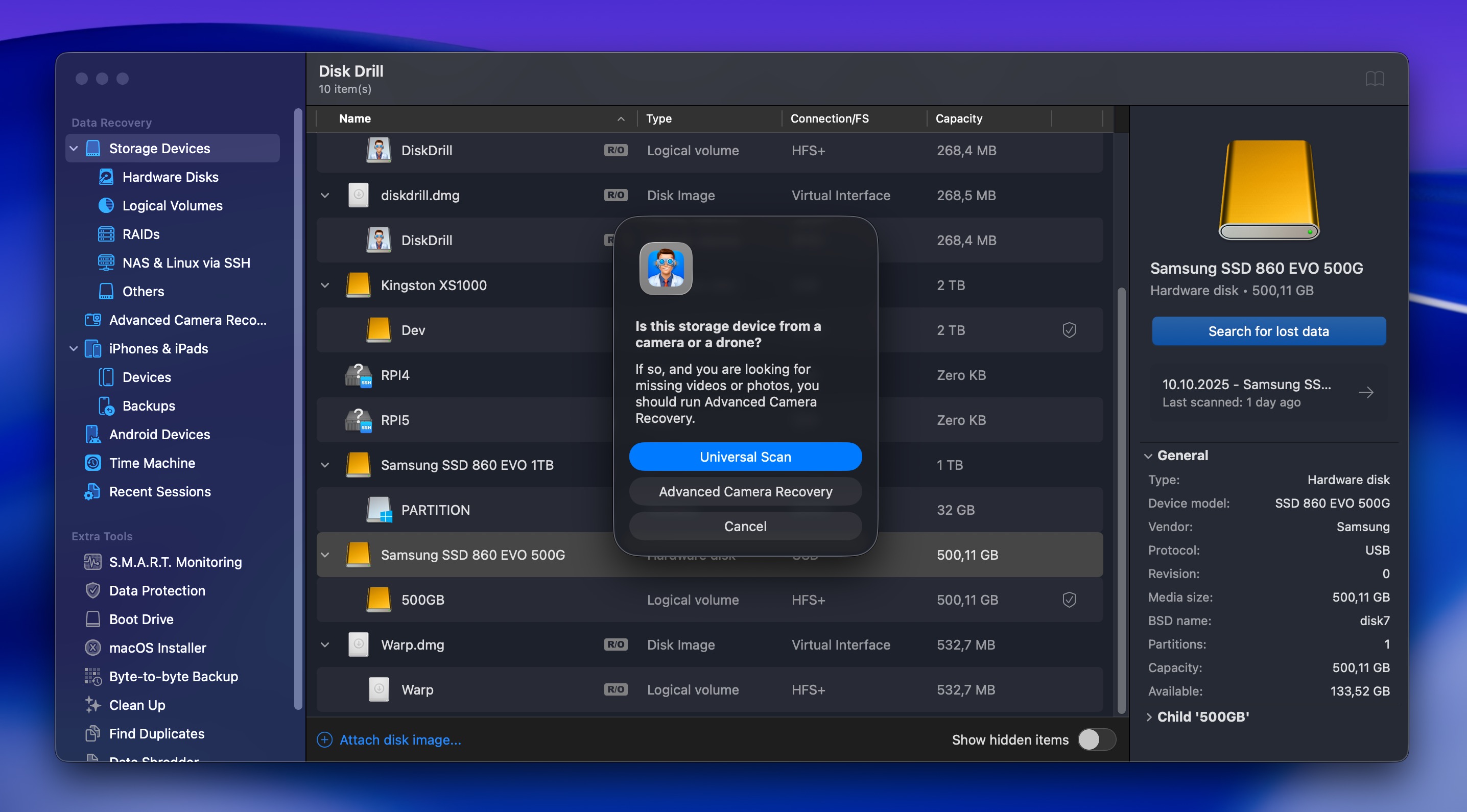Select the Time Machine recovery tool

pos(152,463)
